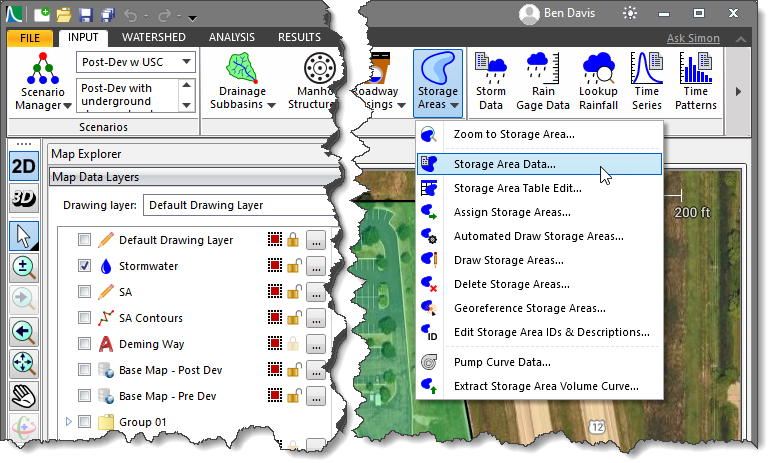Switch to the ANALYSIS tab

click(x=232, y=37)
